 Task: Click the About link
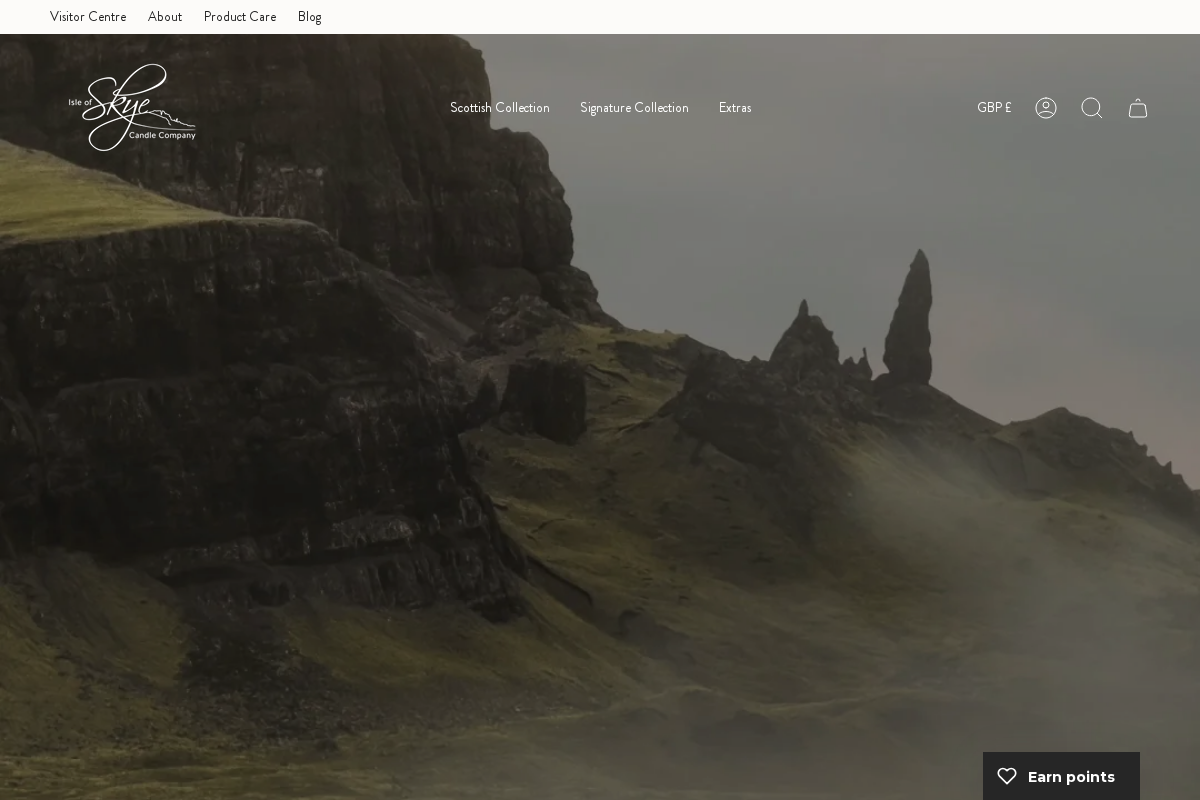165,16
